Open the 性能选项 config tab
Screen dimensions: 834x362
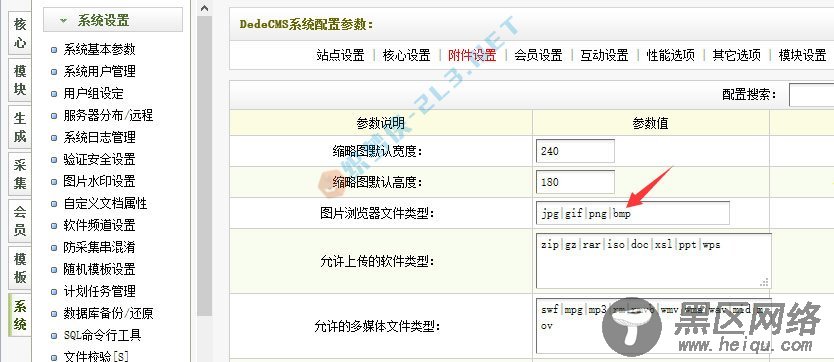(x=670, y=55)
